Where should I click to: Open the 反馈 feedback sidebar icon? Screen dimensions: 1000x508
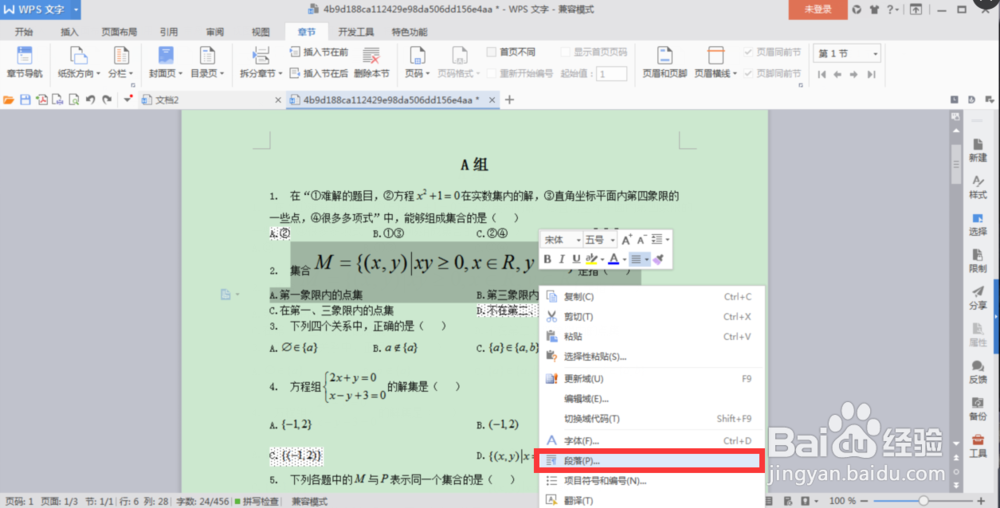tap(978, 372)
